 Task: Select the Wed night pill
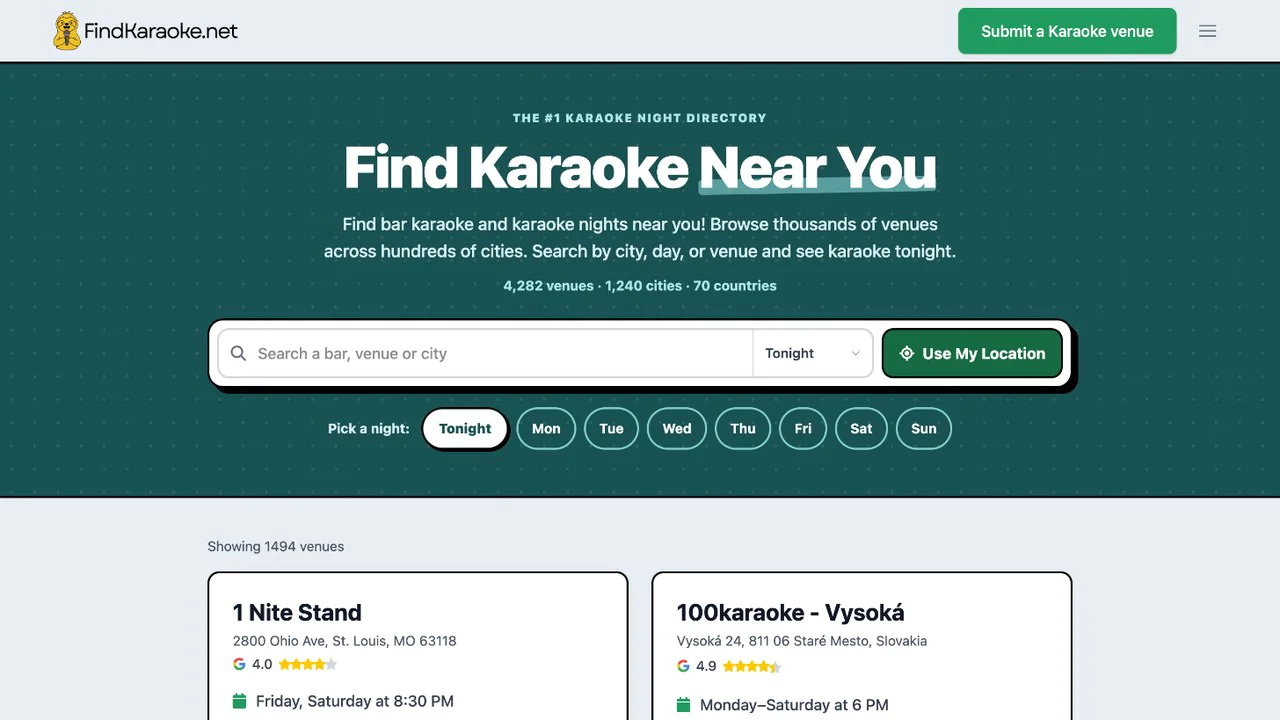(x=677, y=428)
